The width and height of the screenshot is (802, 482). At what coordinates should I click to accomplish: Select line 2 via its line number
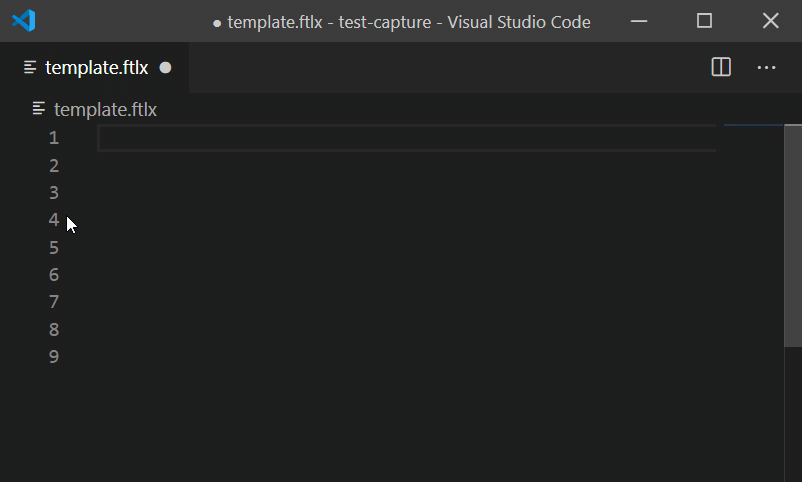[x=54, y=165]
